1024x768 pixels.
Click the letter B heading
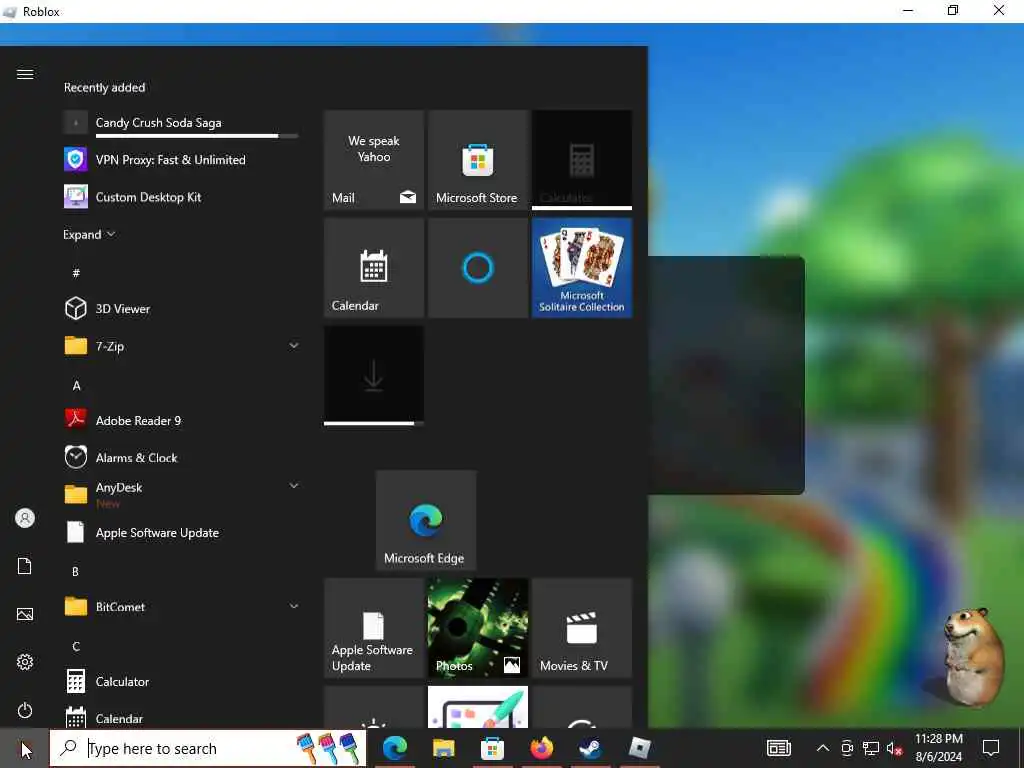click(75, 572)
